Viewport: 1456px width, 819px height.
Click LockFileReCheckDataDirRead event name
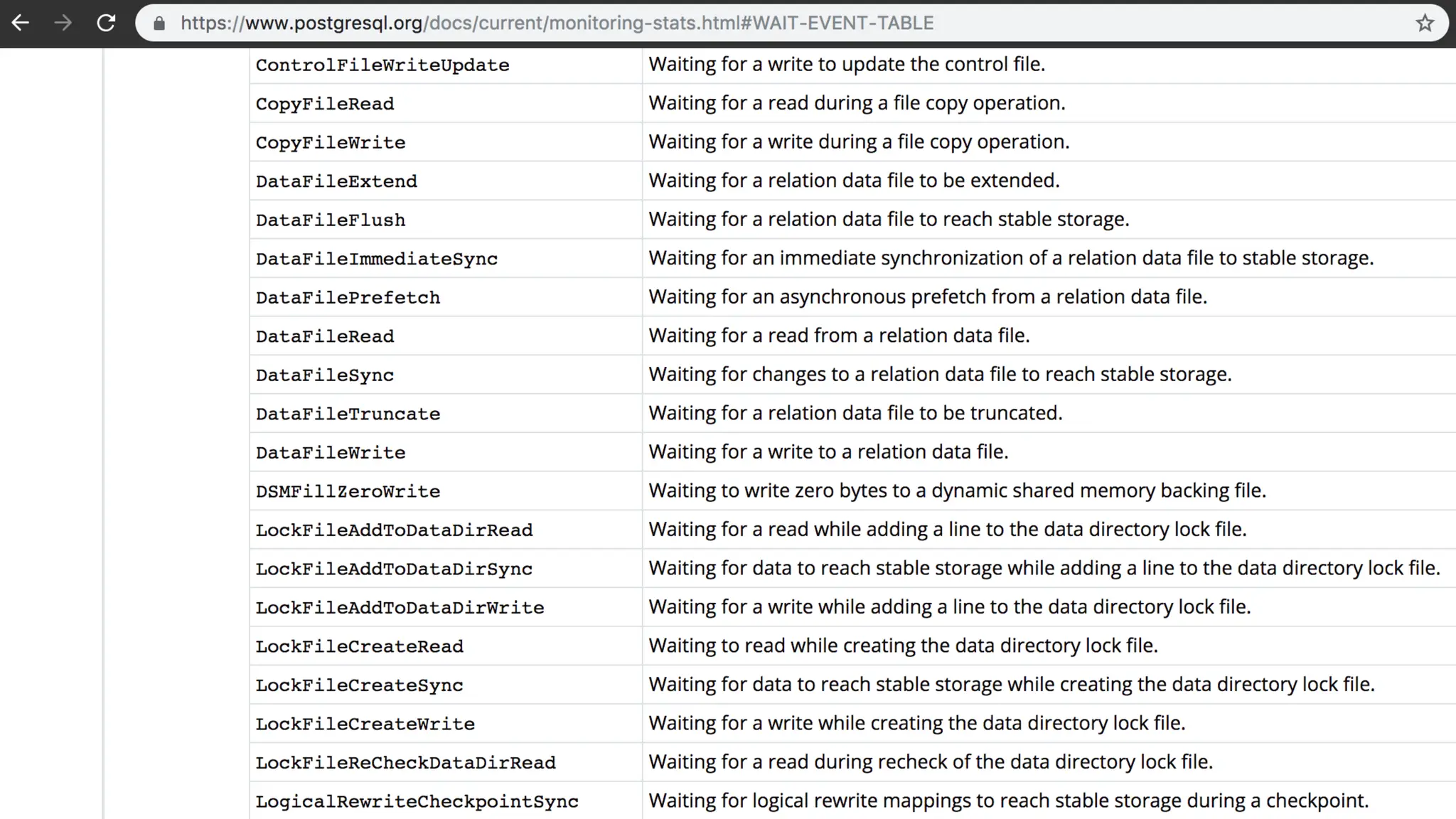405,763
